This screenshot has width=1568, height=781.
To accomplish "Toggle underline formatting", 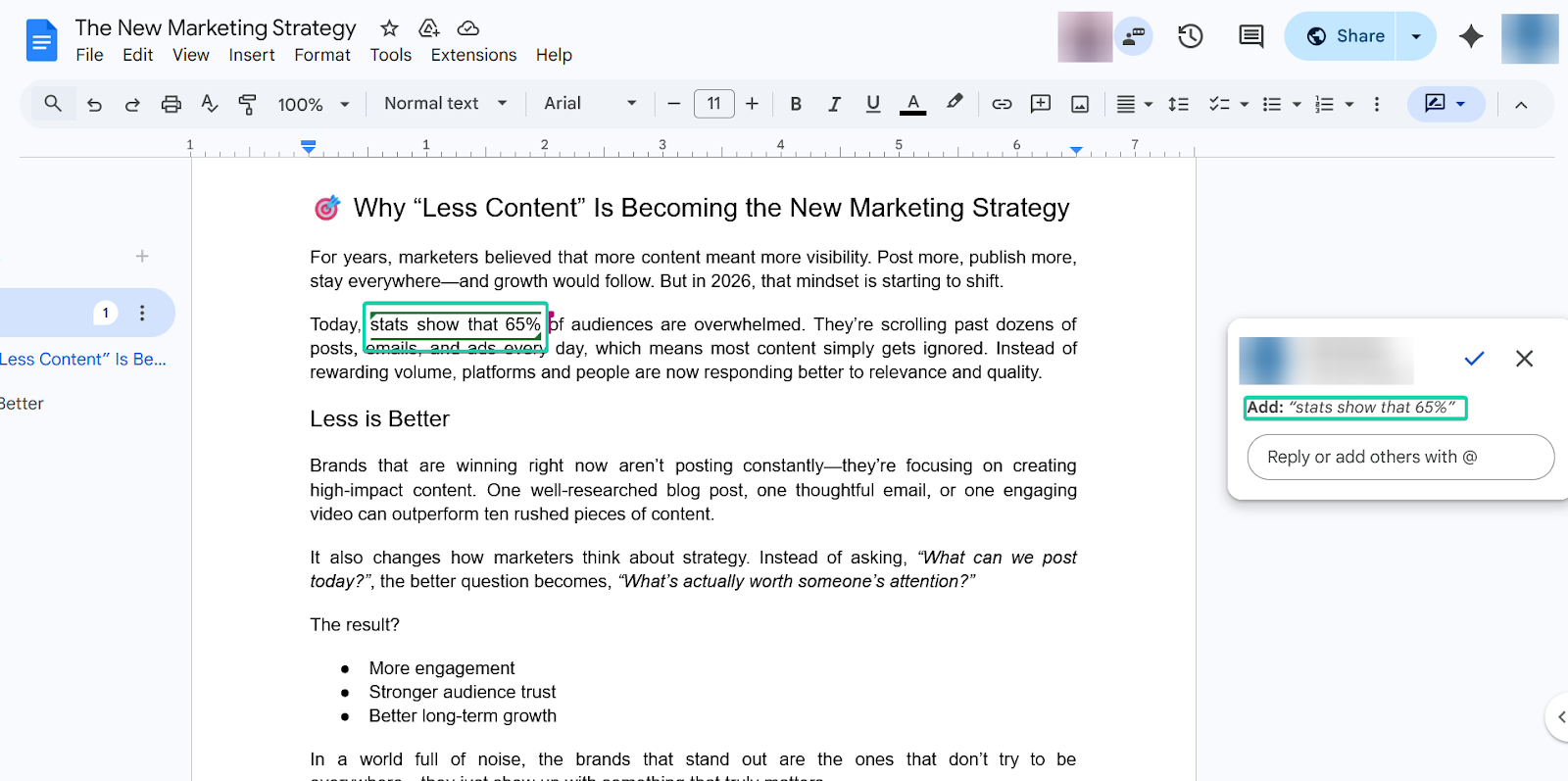I will tap(873, 104).
